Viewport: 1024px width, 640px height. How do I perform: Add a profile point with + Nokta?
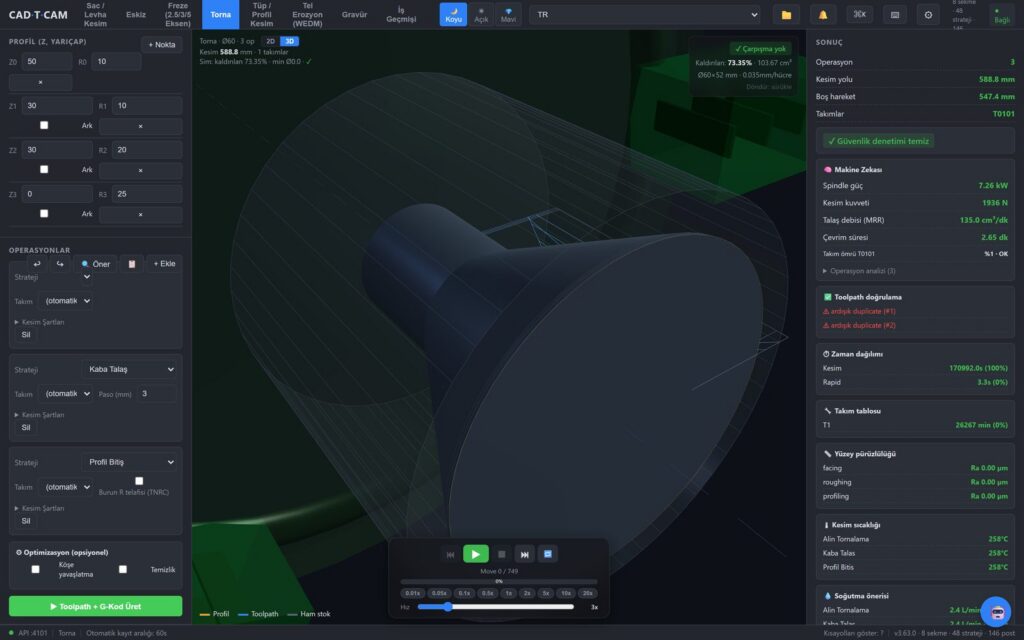162,44
